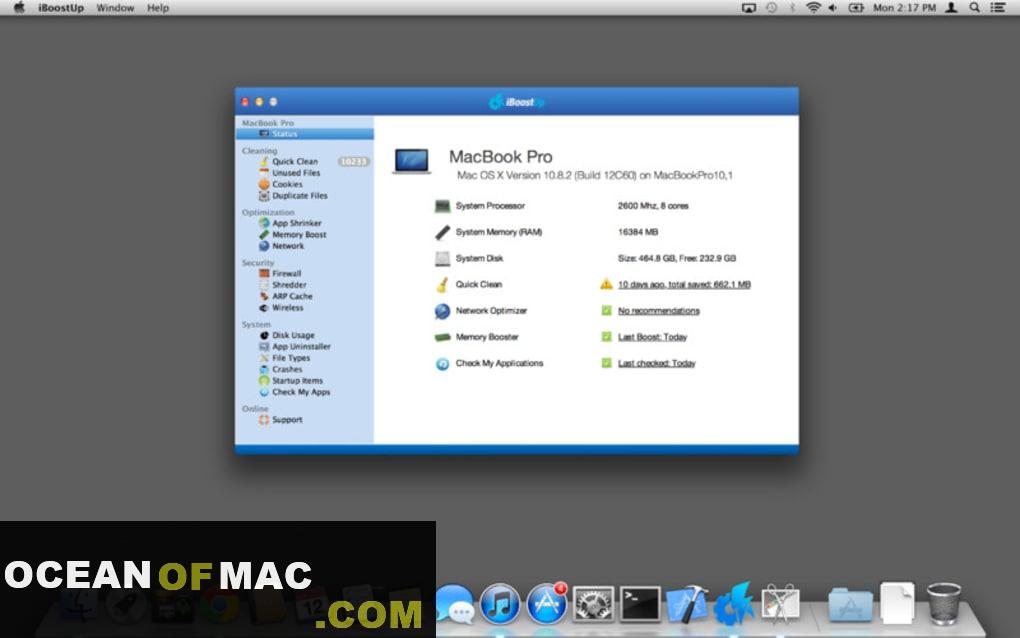Click the Mac OS X Version 10.8.2 text
1020x638 pixels.
tap(595, 175)
